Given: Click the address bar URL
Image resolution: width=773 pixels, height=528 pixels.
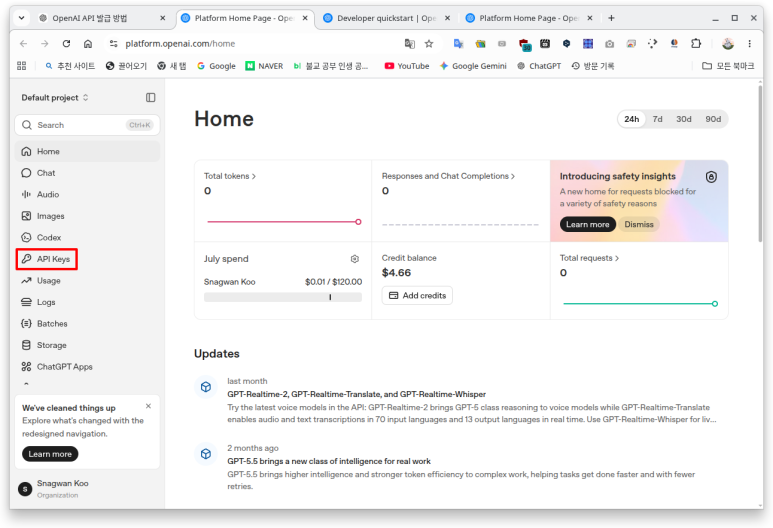Looking at the screenshot, I should (180, 44).
